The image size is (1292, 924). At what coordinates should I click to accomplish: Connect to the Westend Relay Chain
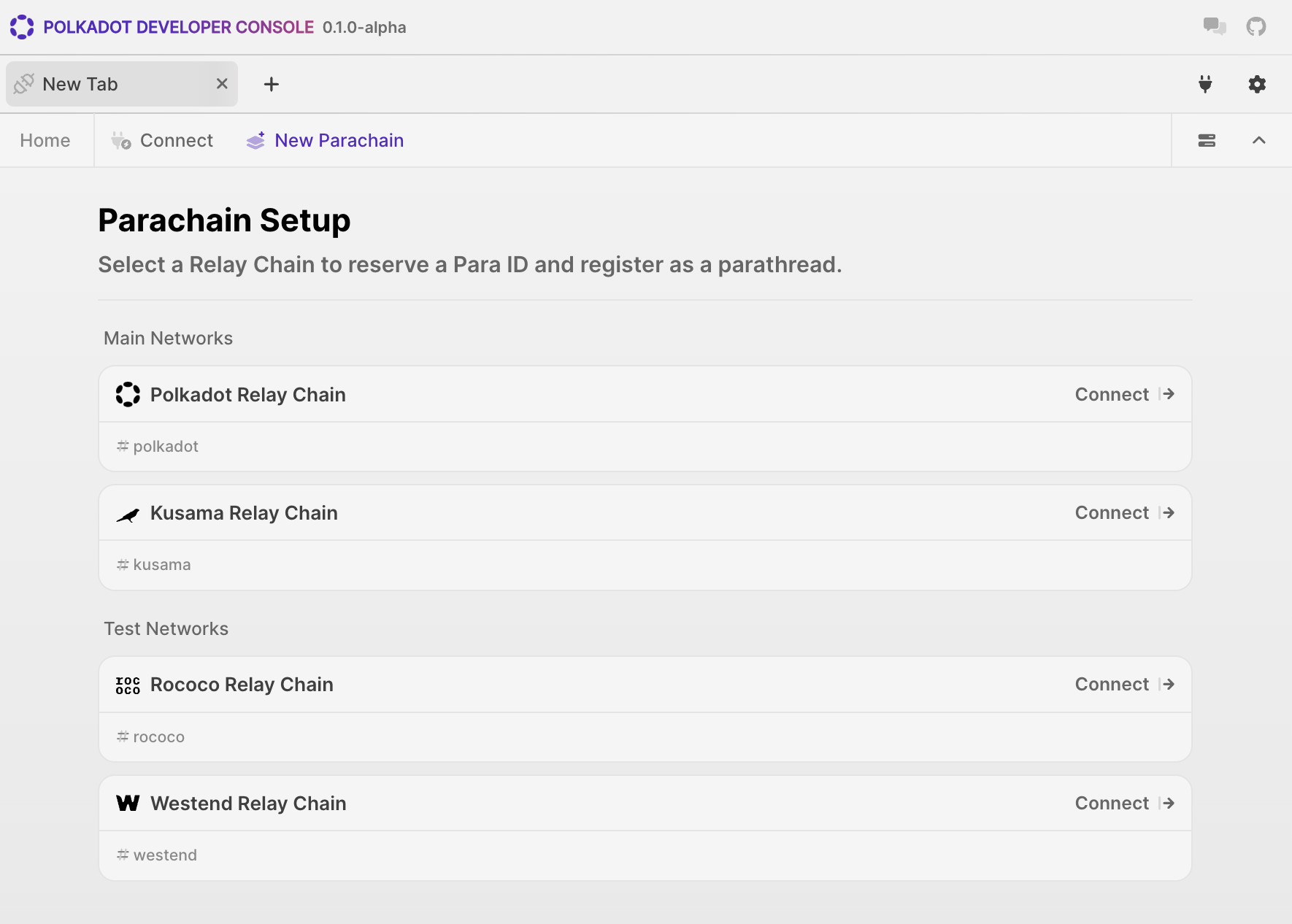(x=1125, y=804)
